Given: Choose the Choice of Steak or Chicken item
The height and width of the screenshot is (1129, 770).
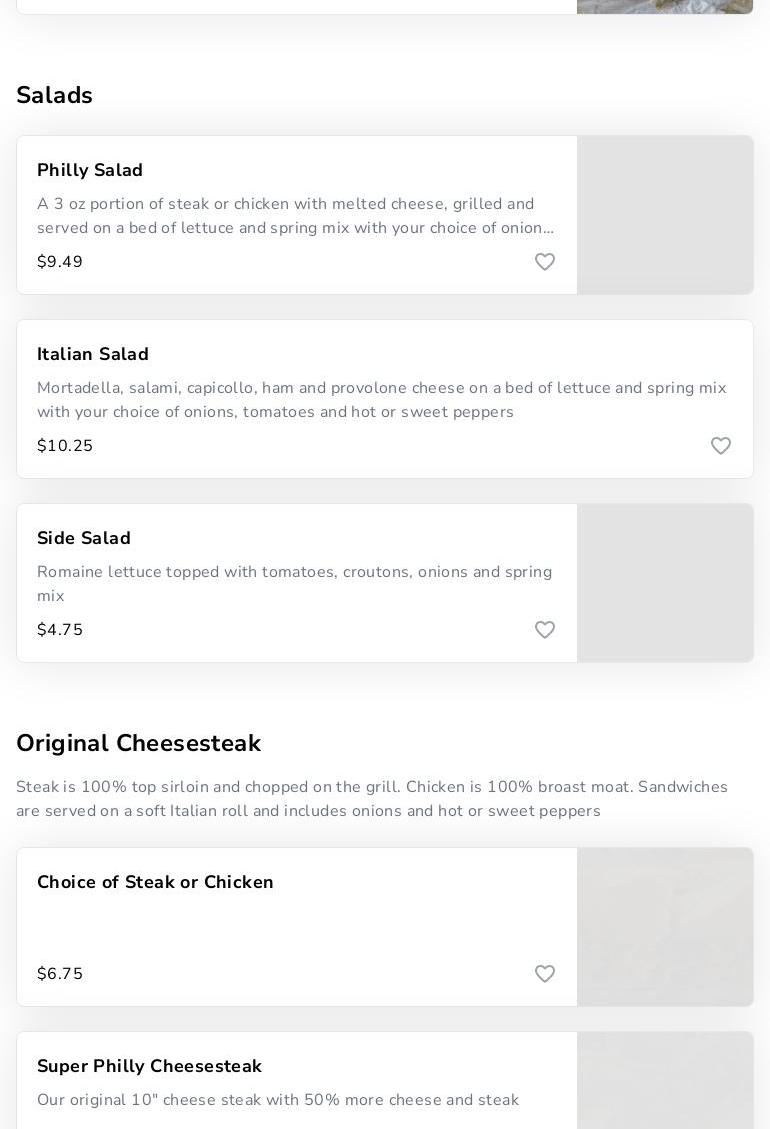Looking at the screenshot, I should (155, 882).
